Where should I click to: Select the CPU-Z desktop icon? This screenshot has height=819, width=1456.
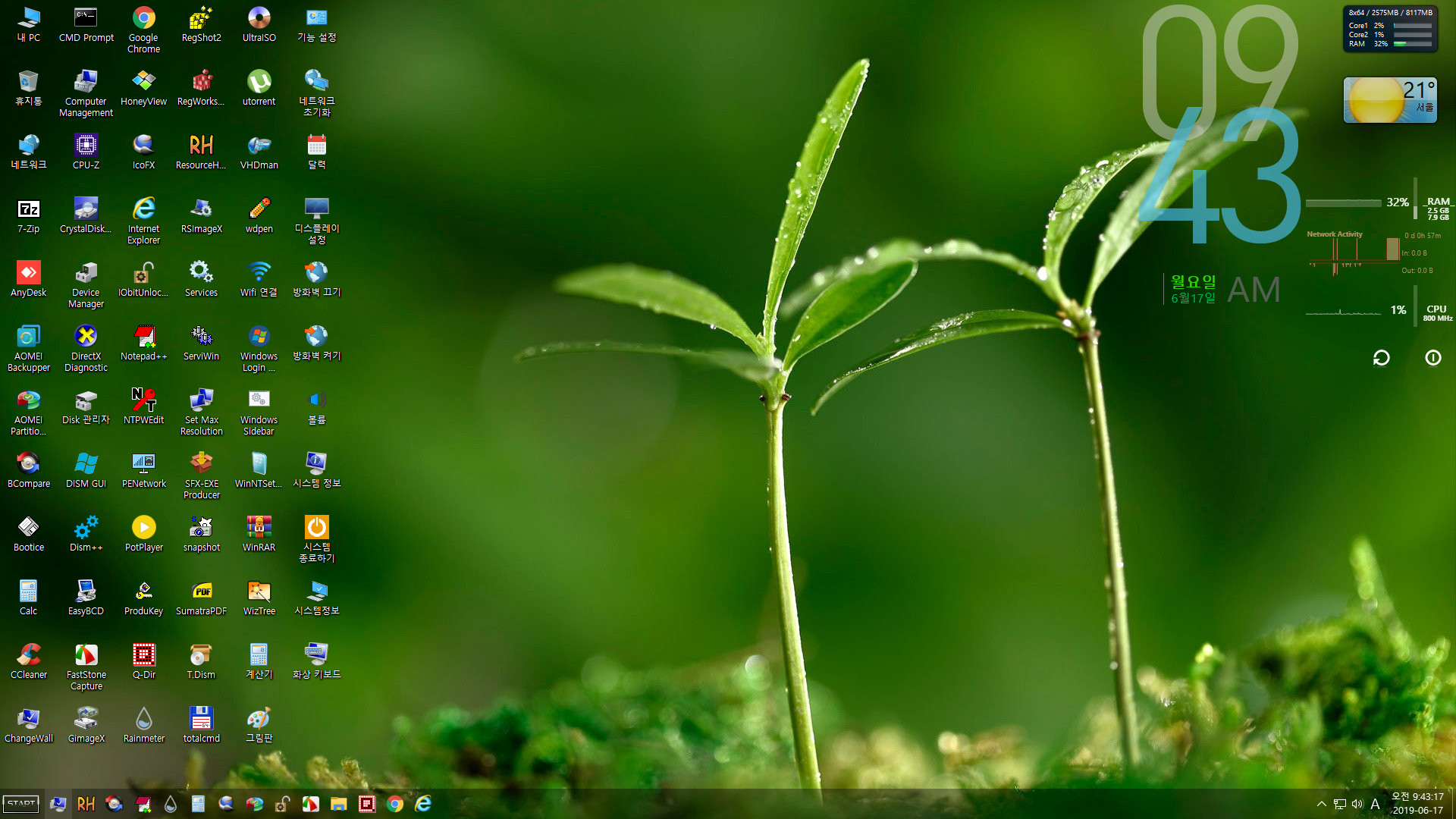point(86,152)
